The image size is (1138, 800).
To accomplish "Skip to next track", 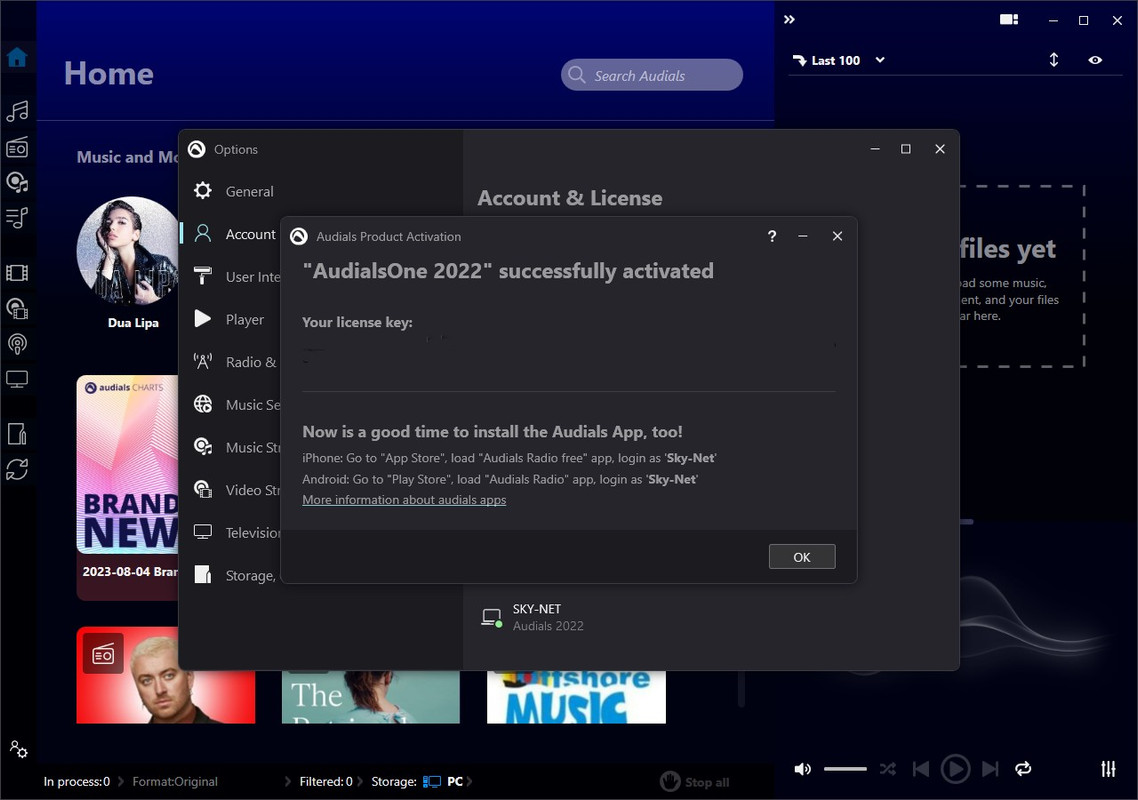I will pos(990,769).
